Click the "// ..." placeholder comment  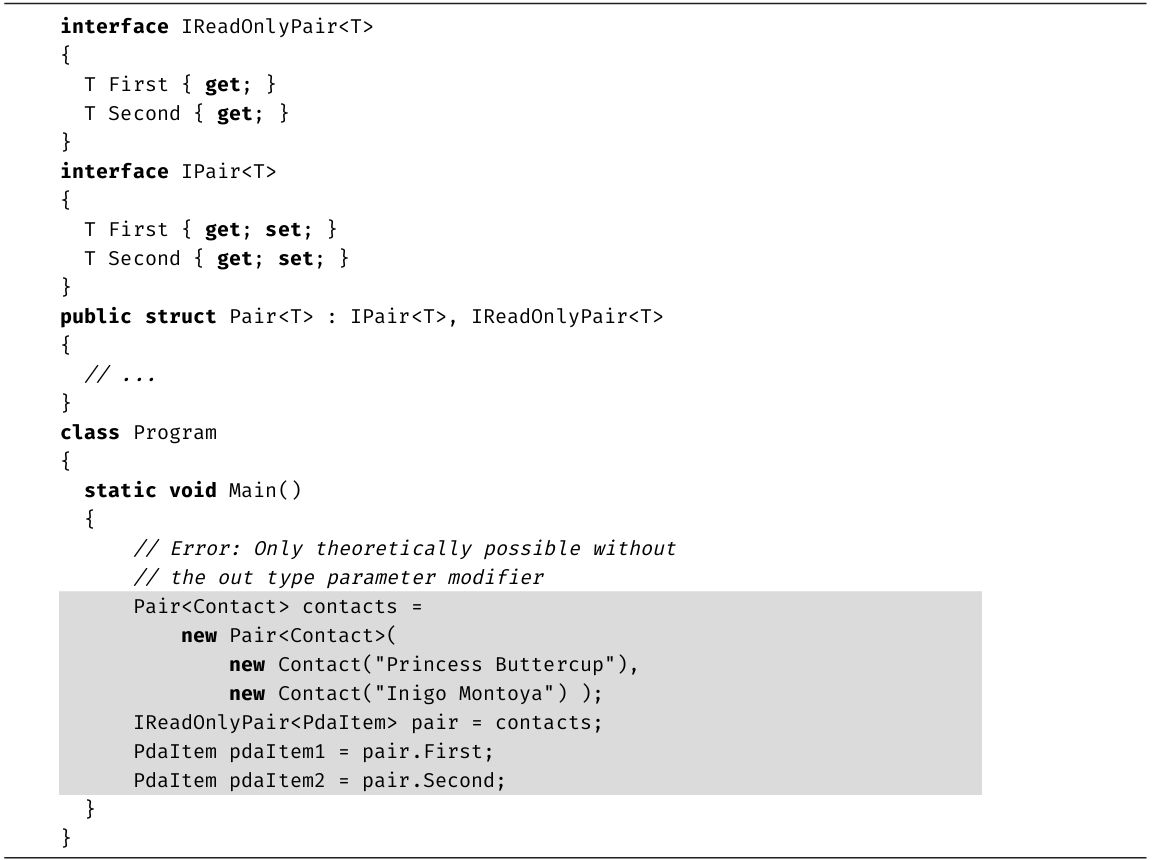tap(120, 376)
